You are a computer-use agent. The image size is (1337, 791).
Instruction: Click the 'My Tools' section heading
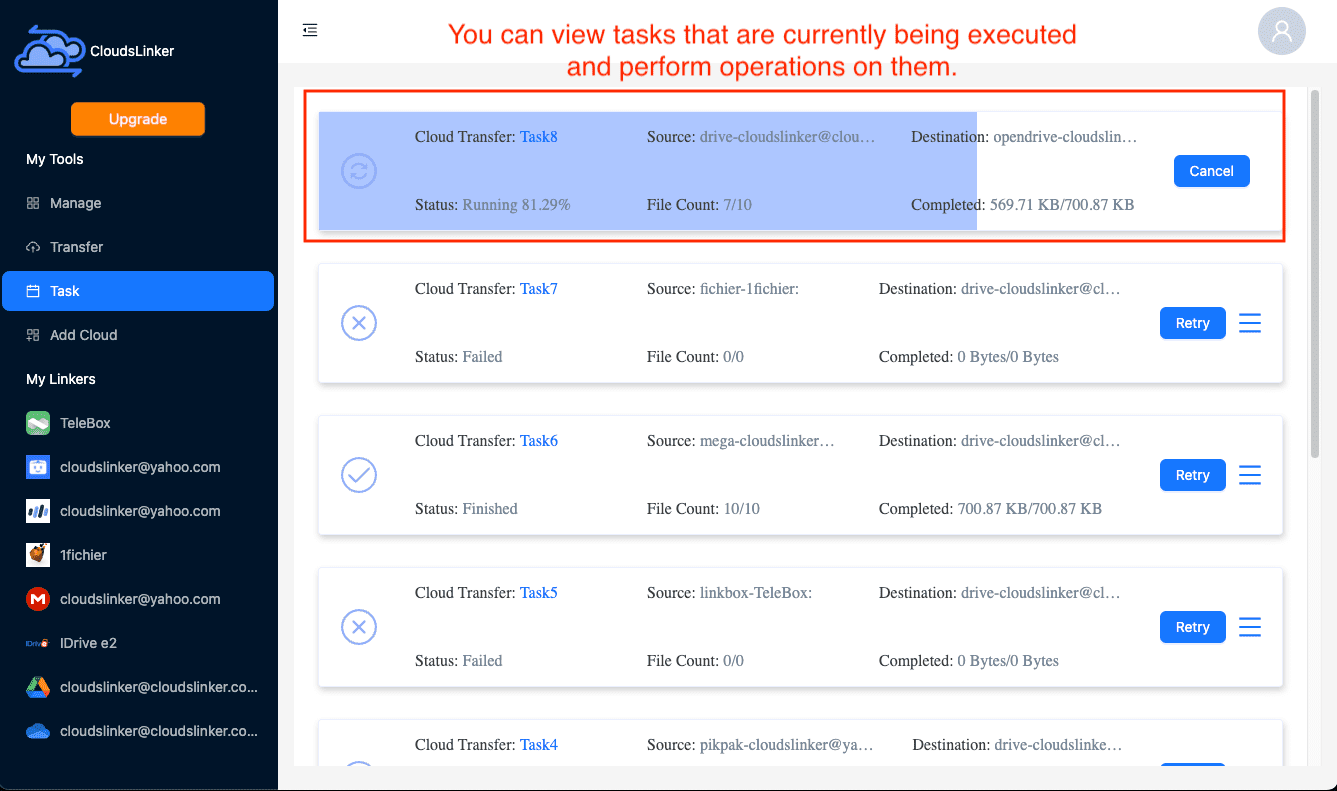click(x=55, y=159)
